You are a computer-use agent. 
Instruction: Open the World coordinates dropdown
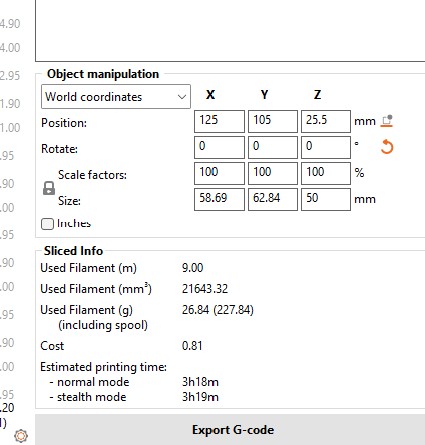[x=116, y=97]
